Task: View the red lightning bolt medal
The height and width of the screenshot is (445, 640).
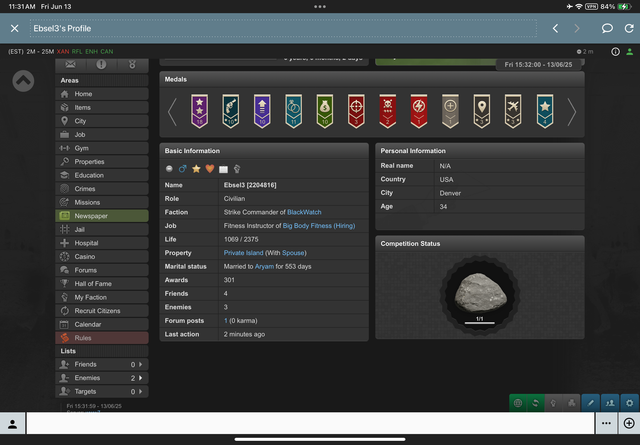Action: point(419,111)
